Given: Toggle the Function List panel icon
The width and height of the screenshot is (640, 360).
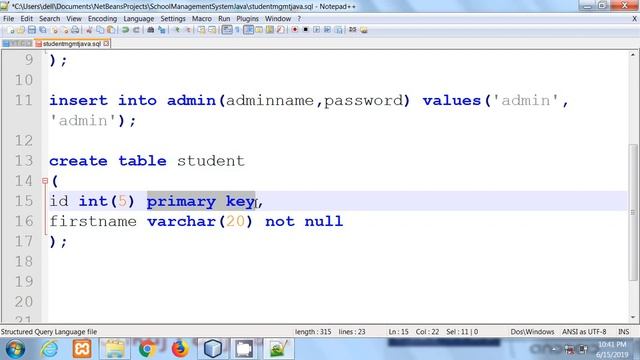Looking at the screenshot, I should pyautogui.click(x=280, y=30).
